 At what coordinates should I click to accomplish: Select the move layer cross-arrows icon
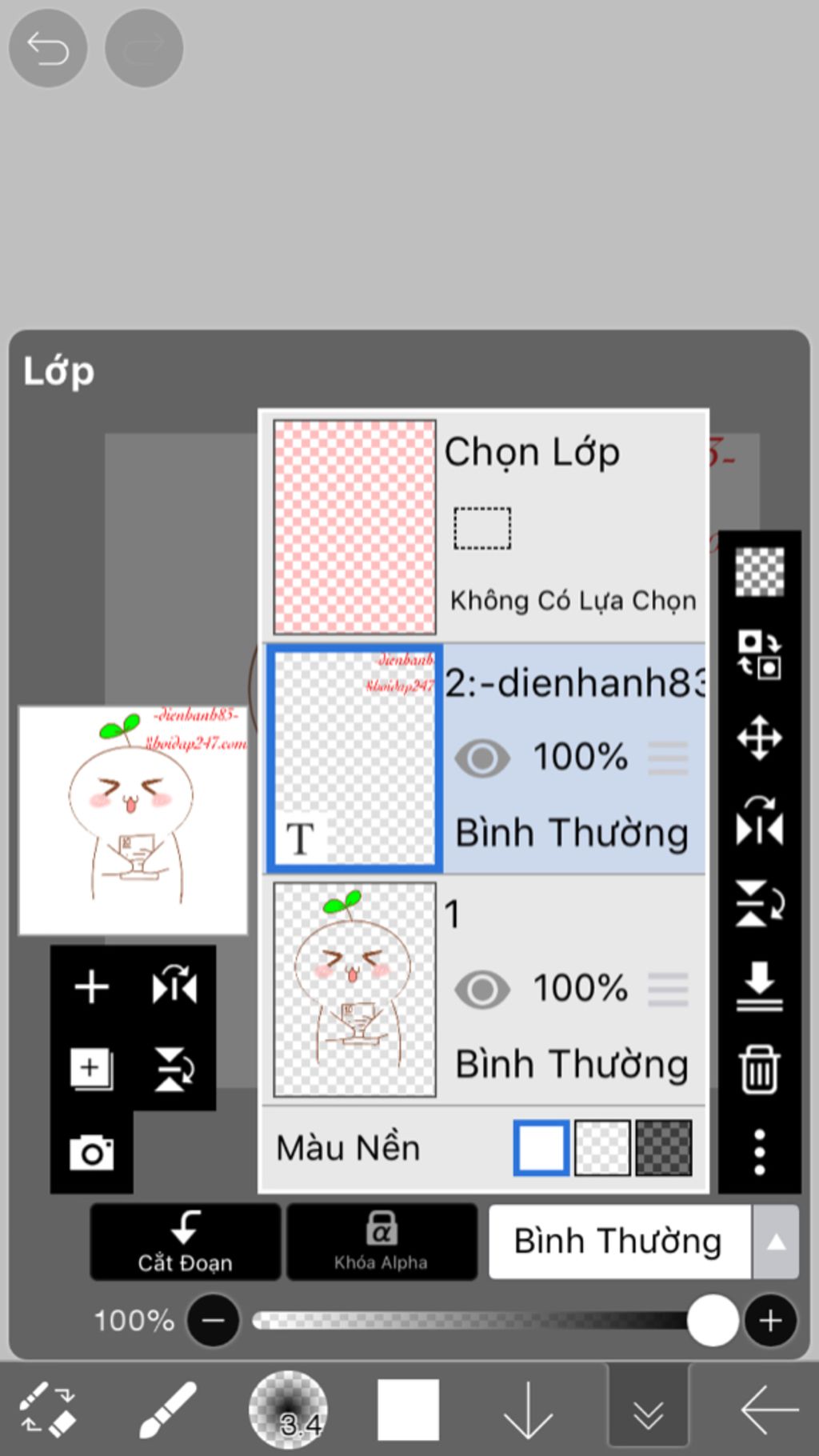pos(759,738)
